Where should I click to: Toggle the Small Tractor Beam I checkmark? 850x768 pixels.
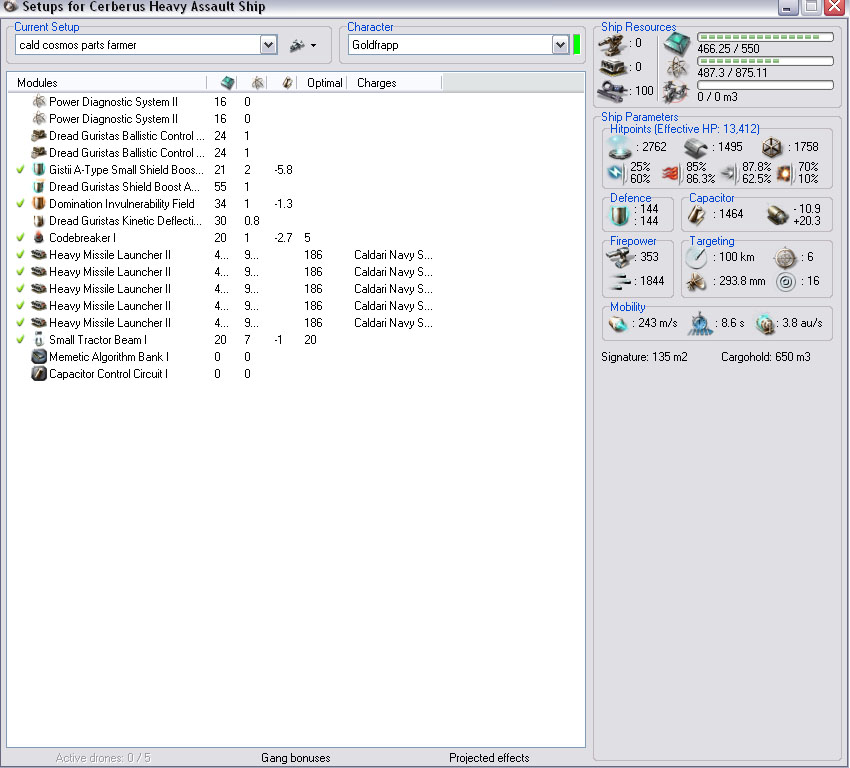21,339
